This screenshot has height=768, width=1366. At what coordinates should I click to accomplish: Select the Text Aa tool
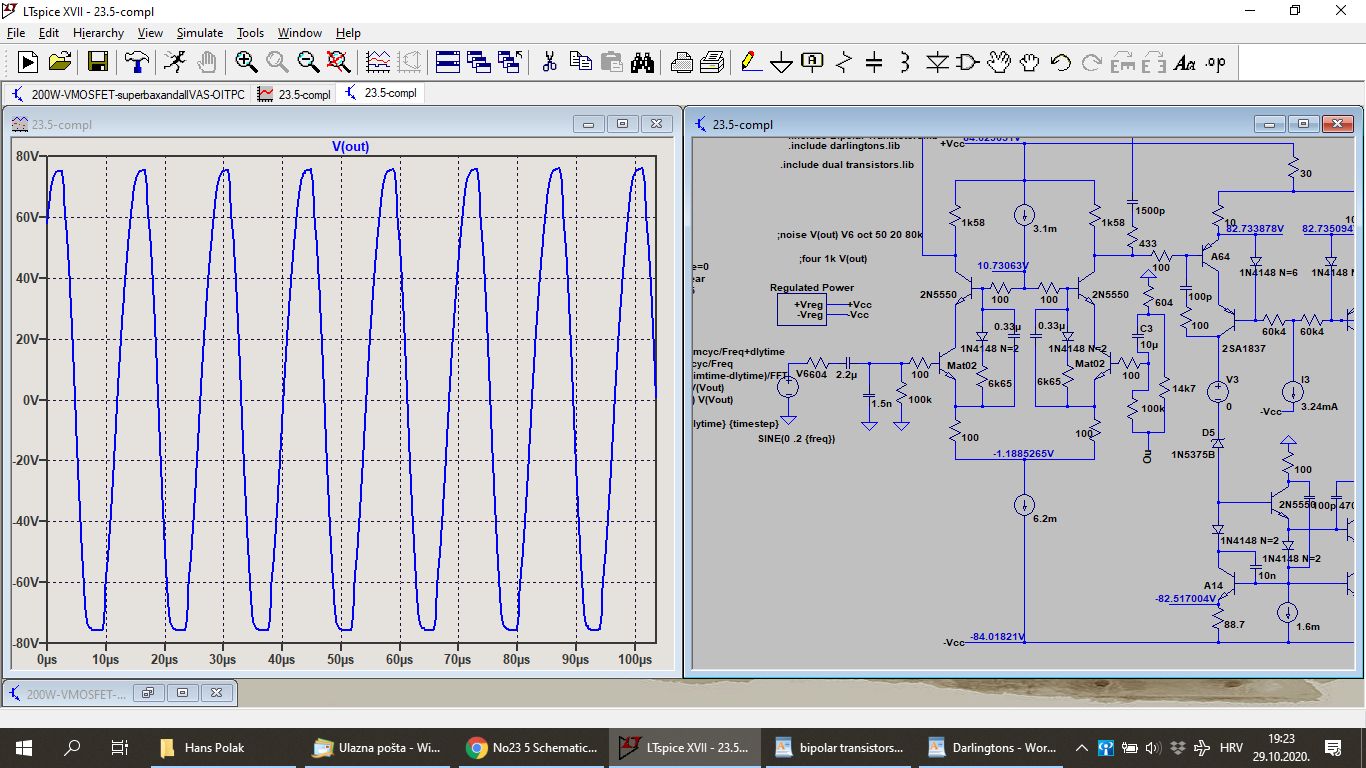pos(1185,62)
